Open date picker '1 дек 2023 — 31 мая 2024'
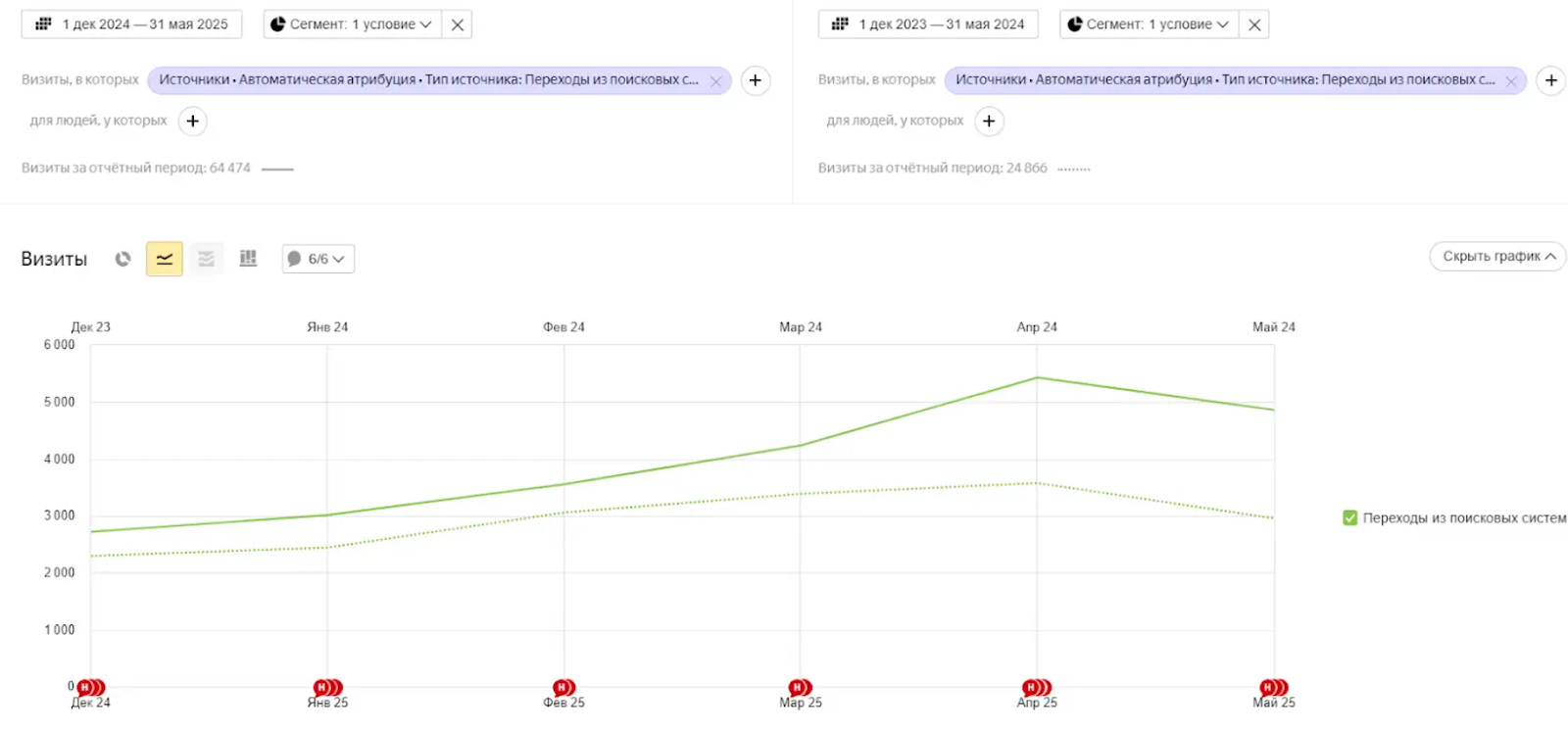 point(929,24)
